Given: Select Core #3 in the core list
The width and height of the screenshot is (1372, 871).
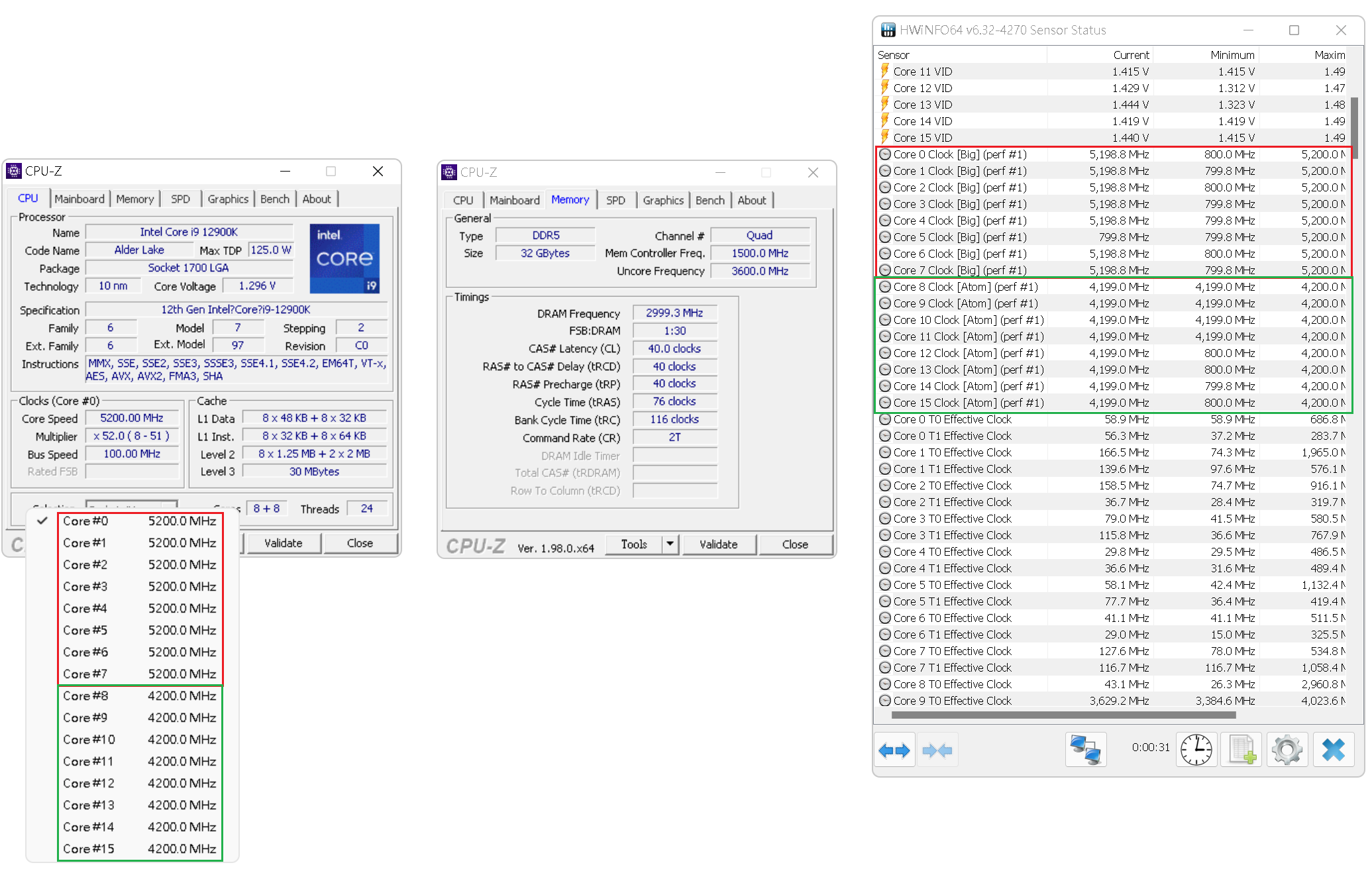Looking at the screenshot, I should pyautogui.click(x=140, y=587).
